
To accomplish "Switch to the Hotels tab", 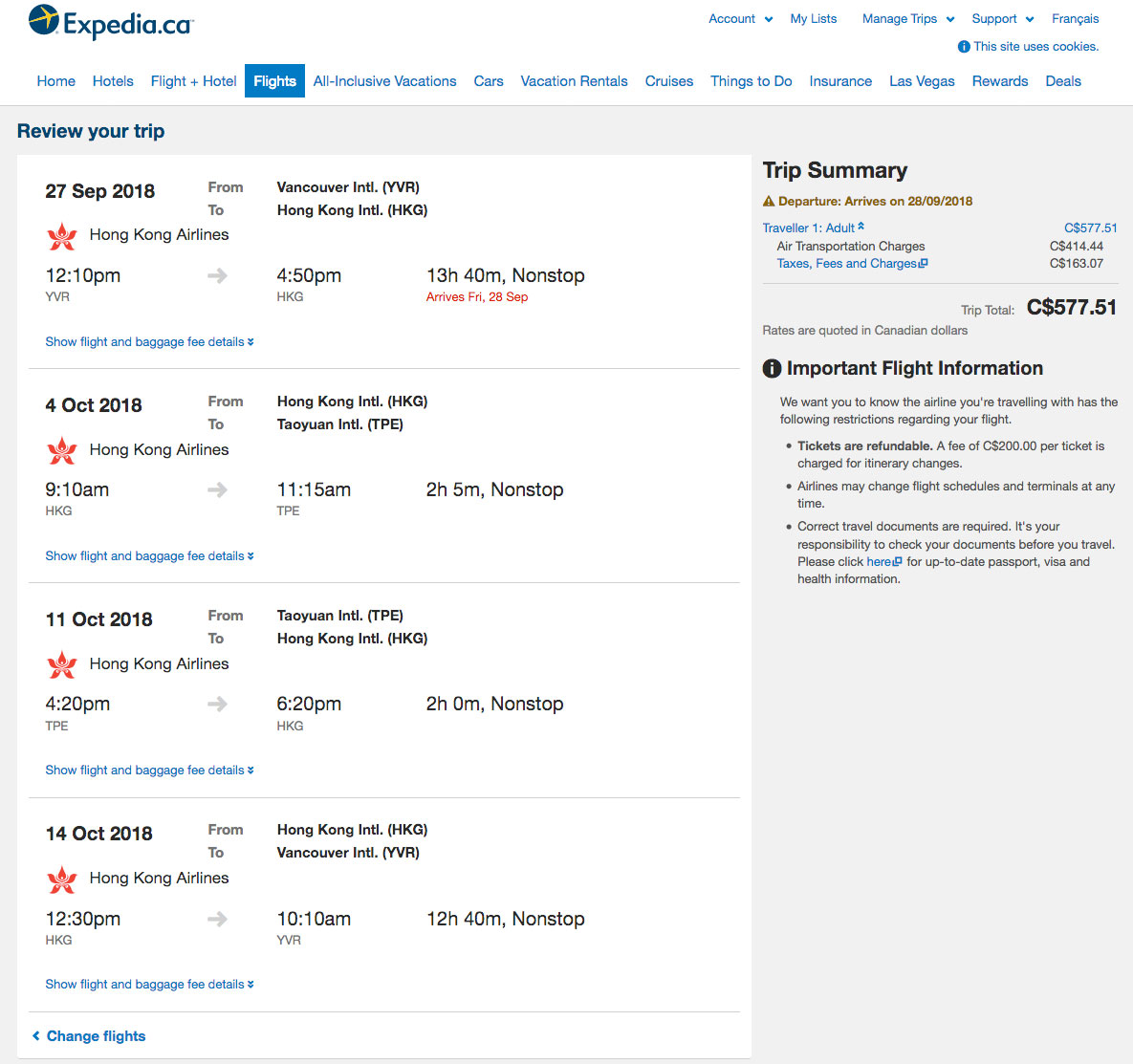I will coord(113,81).
